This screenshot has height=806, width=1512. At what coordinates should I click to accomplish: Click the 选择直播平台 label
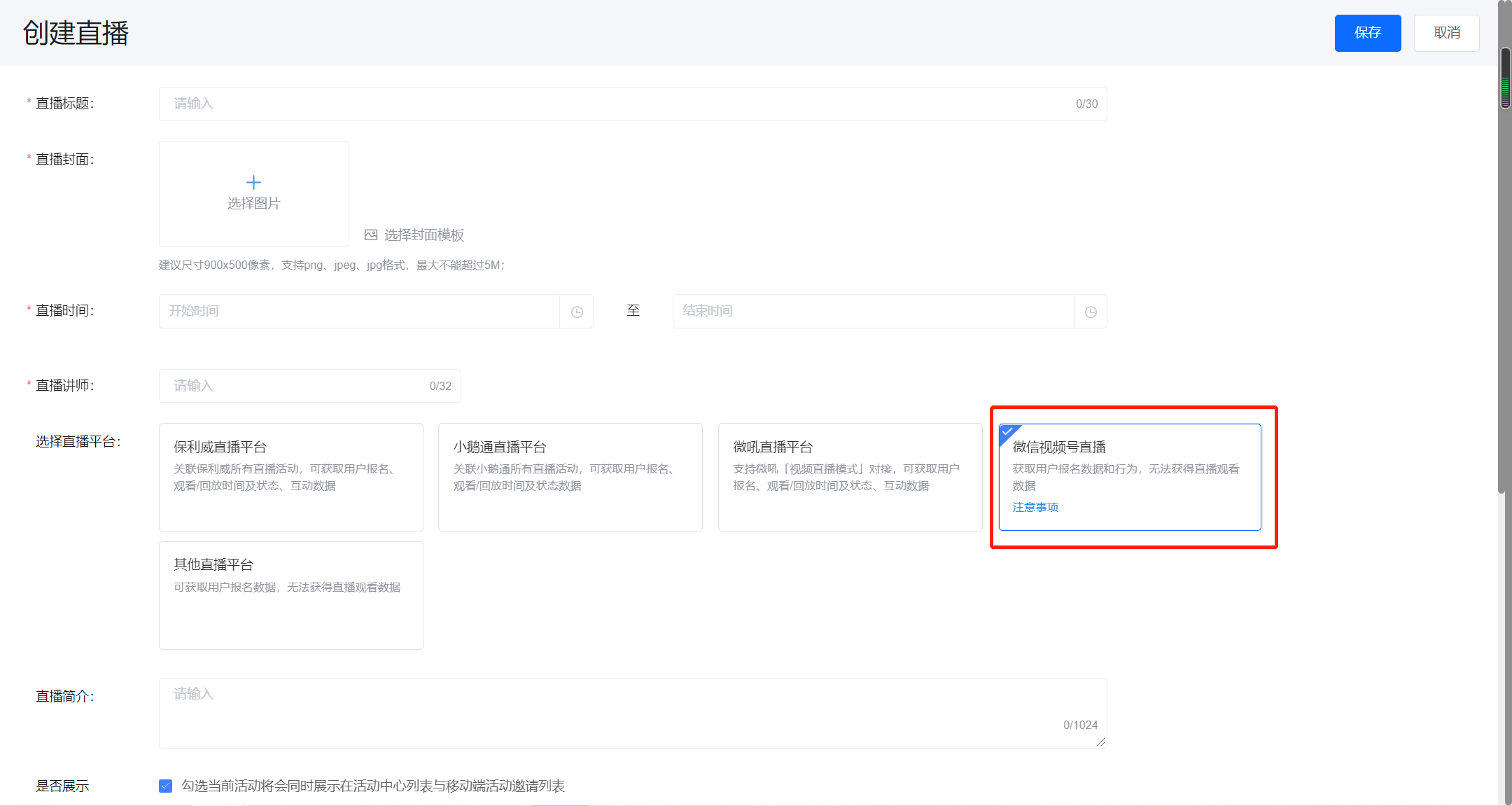coord(78,441)
